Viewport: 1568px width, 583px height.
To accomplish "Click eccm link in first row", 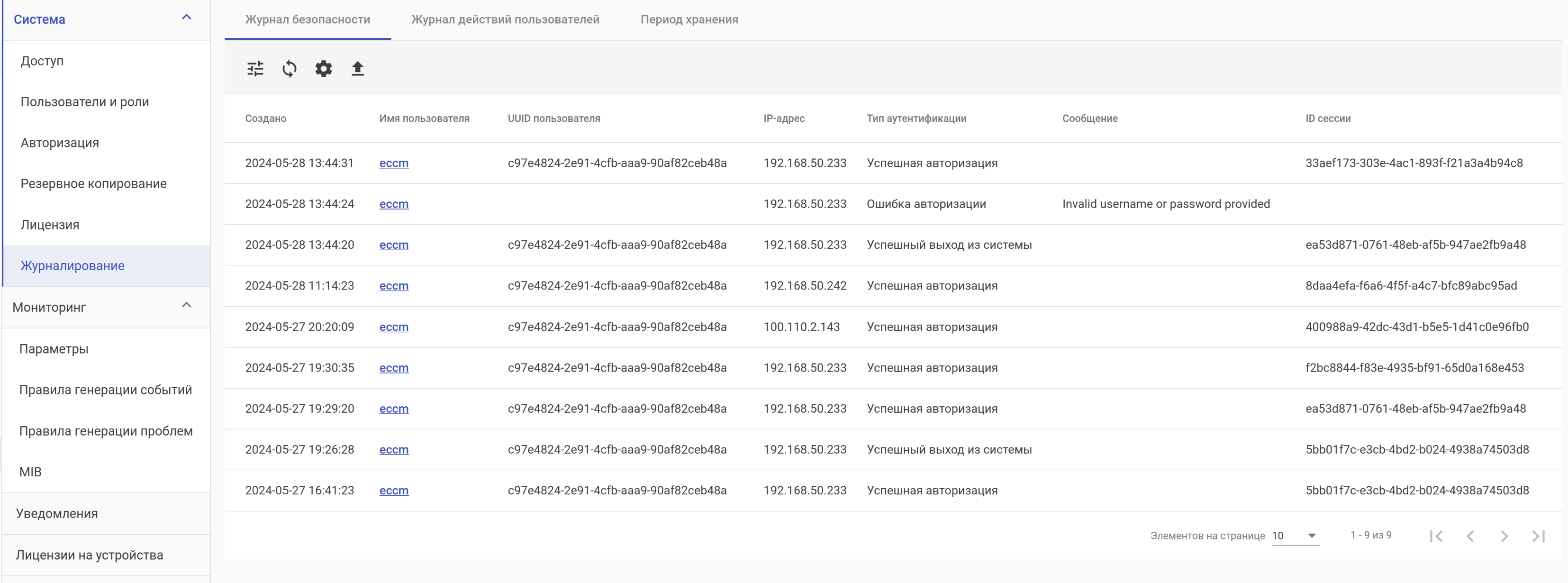I will click(x=393, y=163).
